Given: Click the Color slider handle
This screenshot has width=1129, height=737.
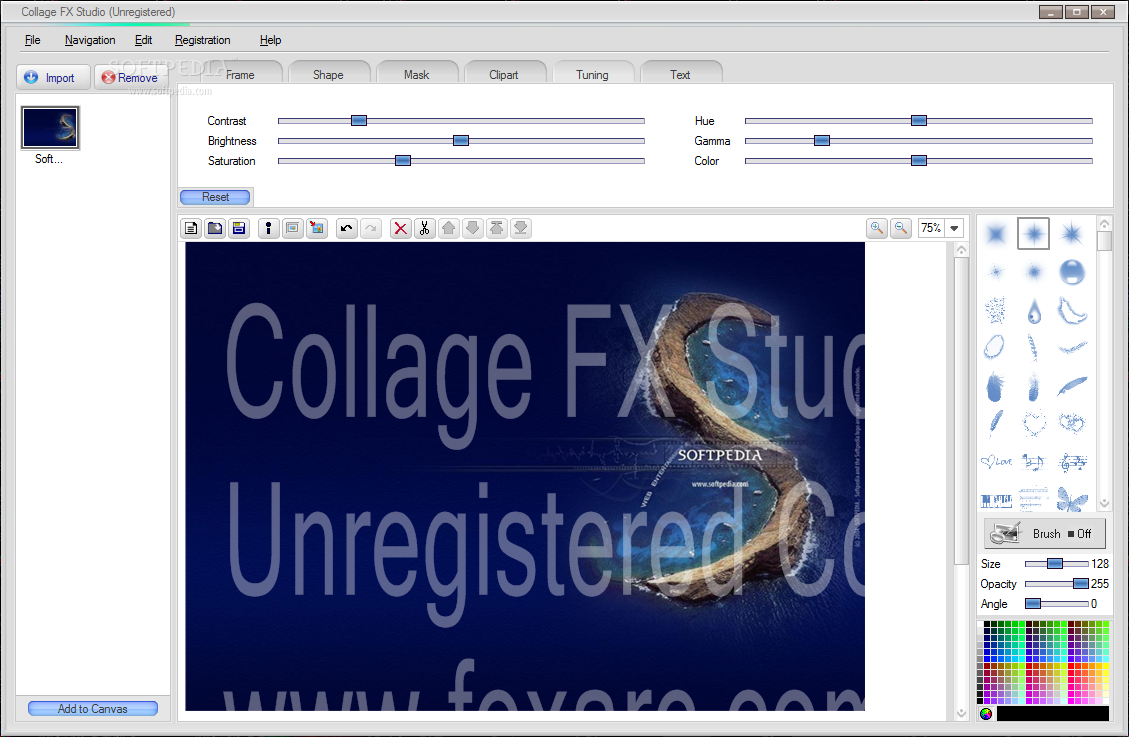Looking at the screenshot, I should (919, 160).
